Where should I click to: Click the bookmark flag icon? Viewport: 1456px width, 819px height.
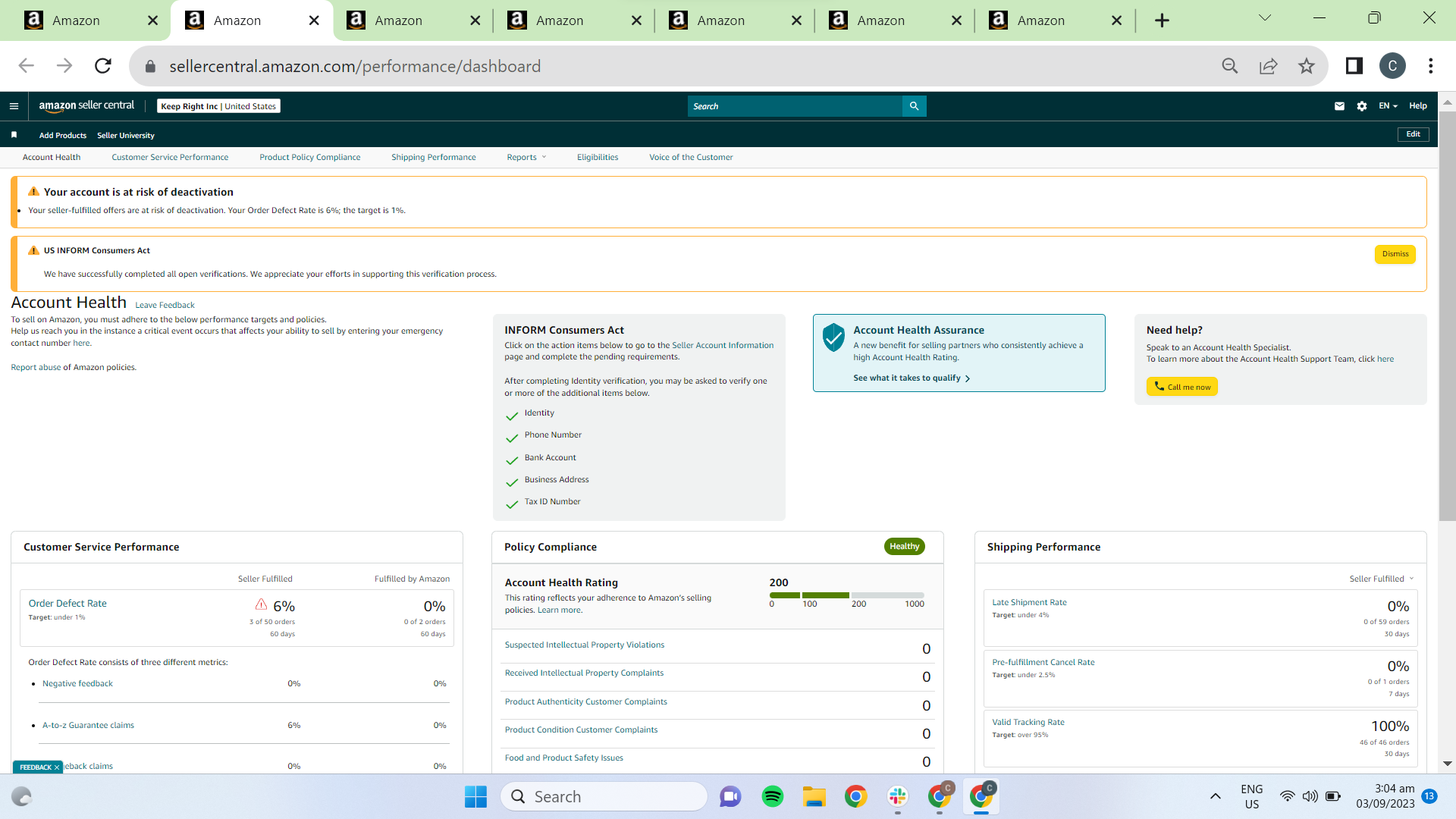[14, 135]
